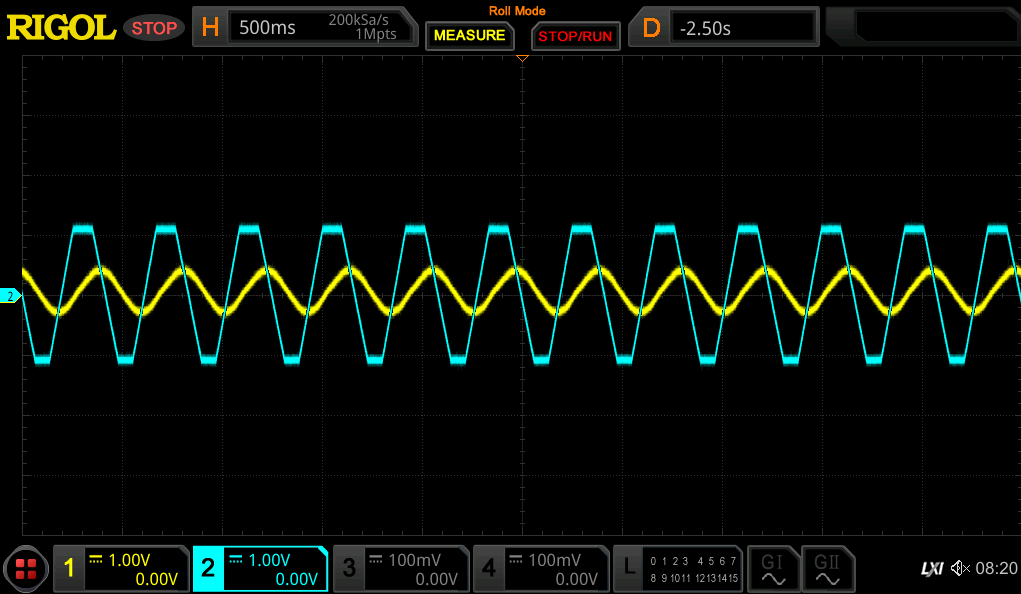This screenshot has width=1021, height=594.
Task: Click the orange H horizontal timebase icon
Action: pyautogui.click(x=210, y=27)
